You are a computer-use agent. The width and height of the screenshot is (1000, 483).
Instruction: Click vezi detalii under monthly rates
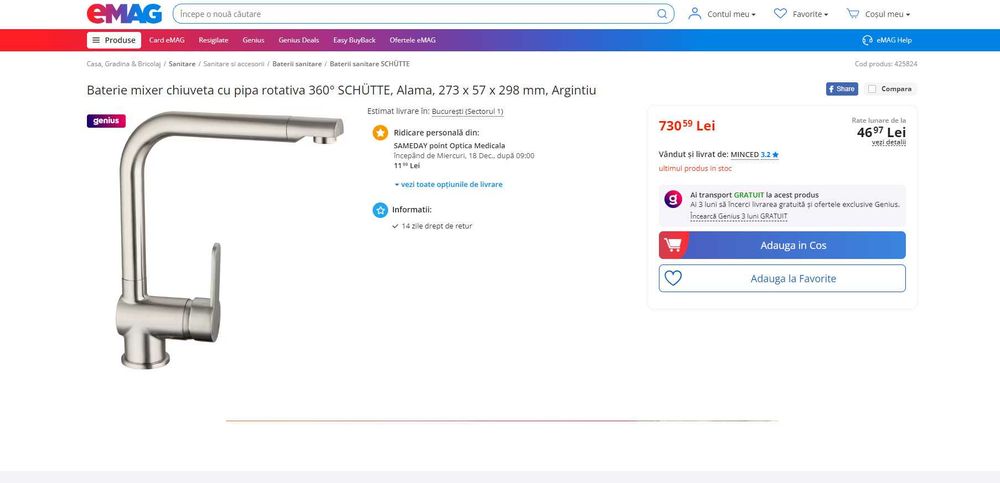pyautogui.click(x=888, y=142)
